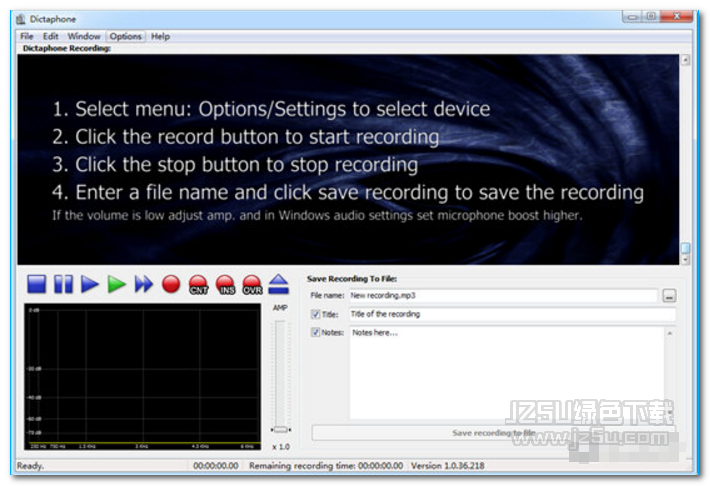Click the instructions panel scroll-up arrow
Viewport: 710px width, 486px height.
click(x=686, y=60)
